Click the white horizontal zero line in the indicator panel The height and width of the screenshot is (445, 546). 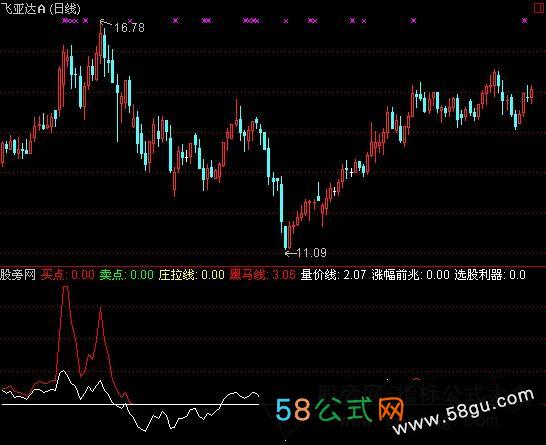tap(130, 404)
